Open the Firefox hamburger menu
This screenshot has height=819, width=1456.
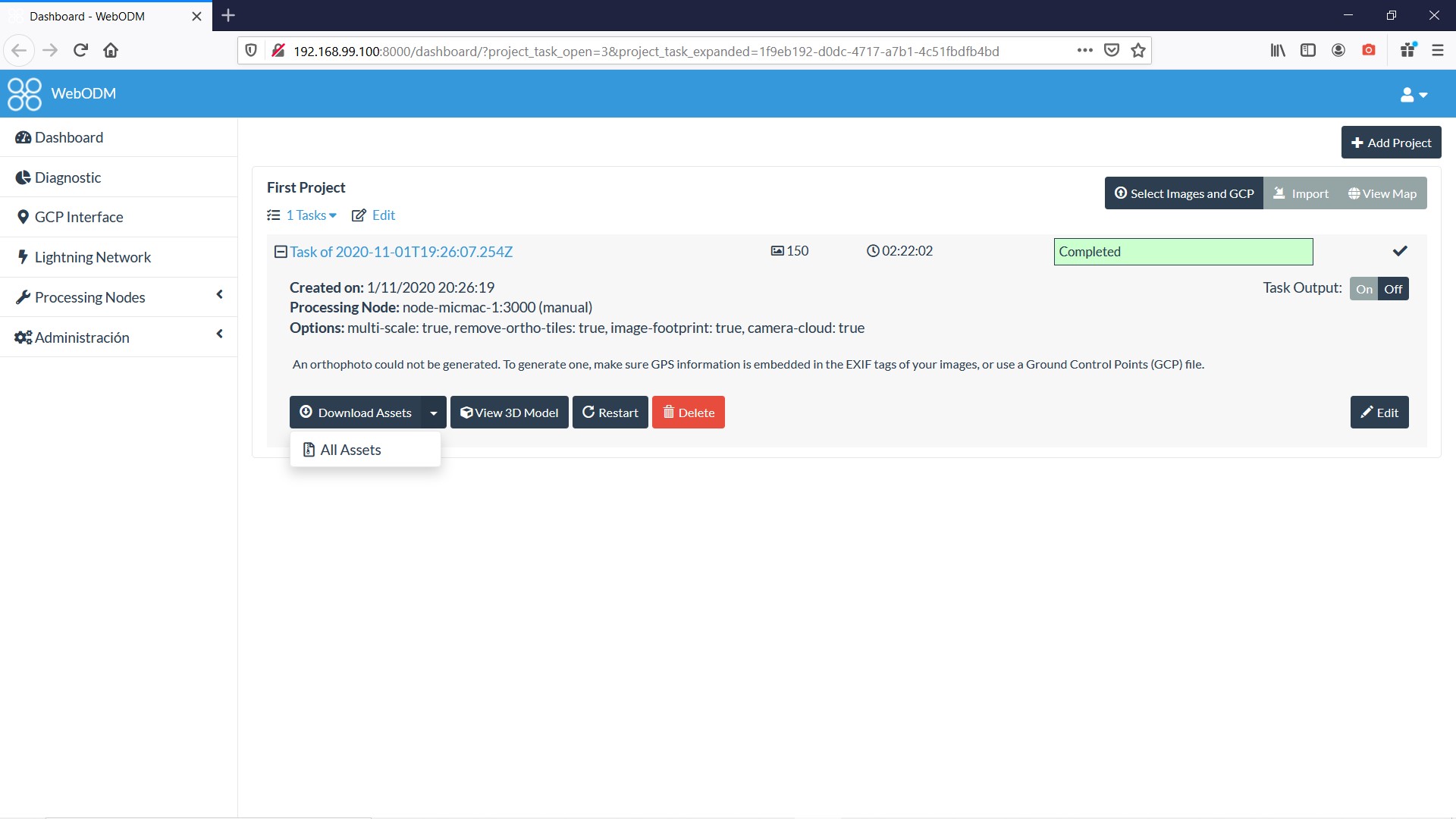pyautogui.click(x=1437, y=50)
